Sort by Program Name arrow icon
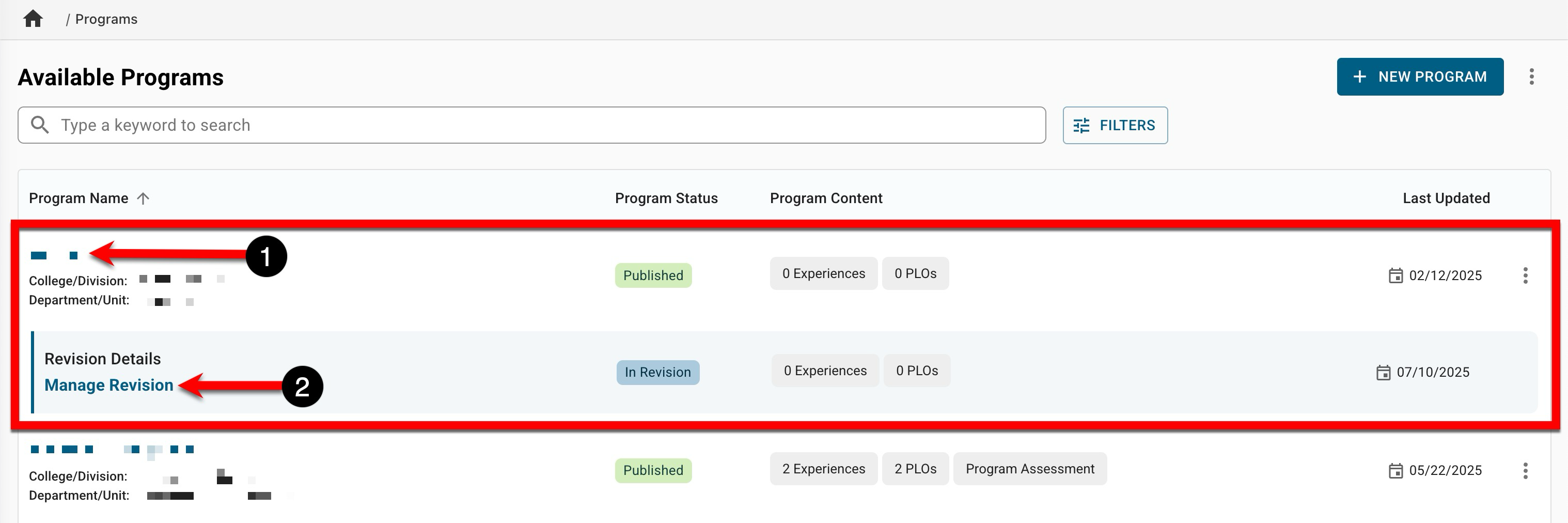 tap(143, 198)
